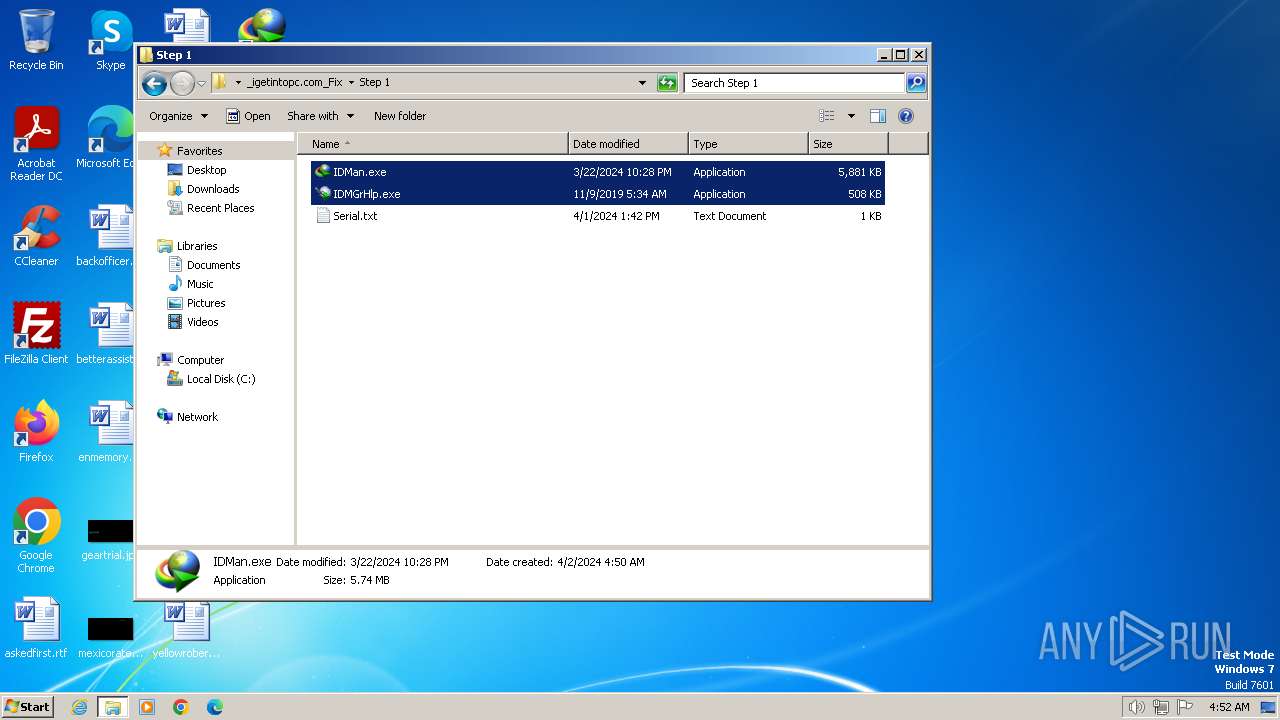1280x720 pixels.
Task: Click Firefox desktop icon
Action: 36,431
